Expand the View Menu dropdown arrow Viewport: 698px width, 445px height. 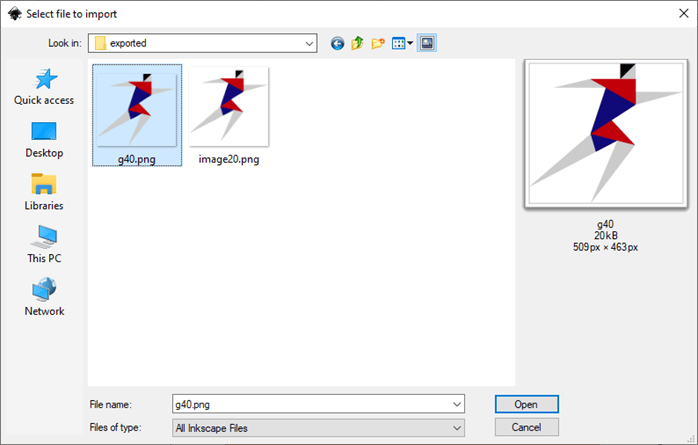point(410,43)
